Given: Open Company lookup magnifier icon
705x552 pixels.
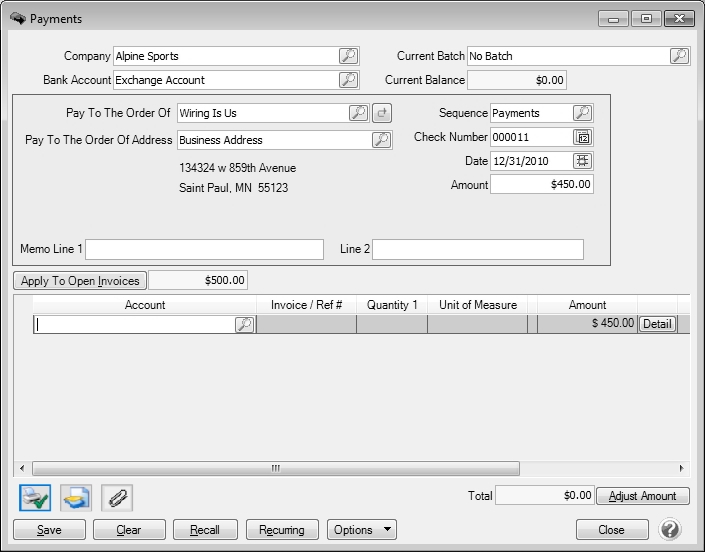Looking at the screenshot, I should tap(348, 56).
